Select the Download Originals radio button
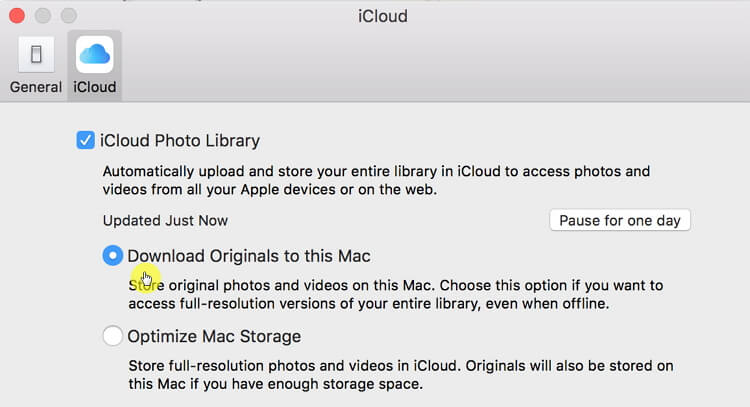 tap(113, 256)
